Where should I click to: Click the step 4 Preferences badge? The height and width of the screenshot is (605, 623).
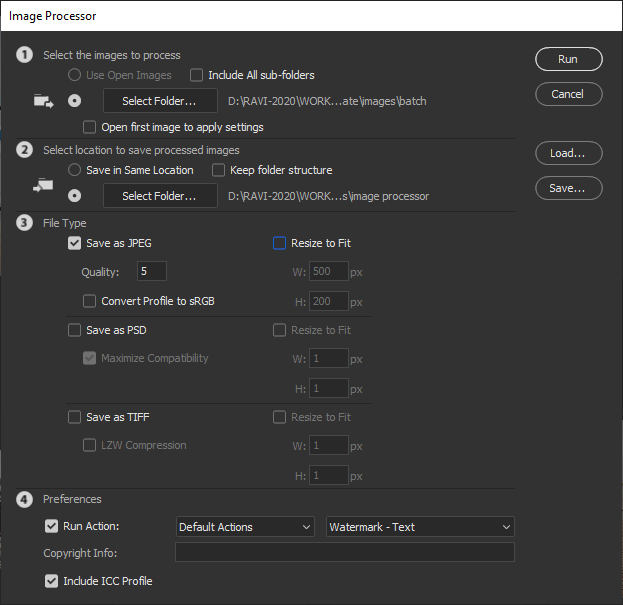[24, 499]
